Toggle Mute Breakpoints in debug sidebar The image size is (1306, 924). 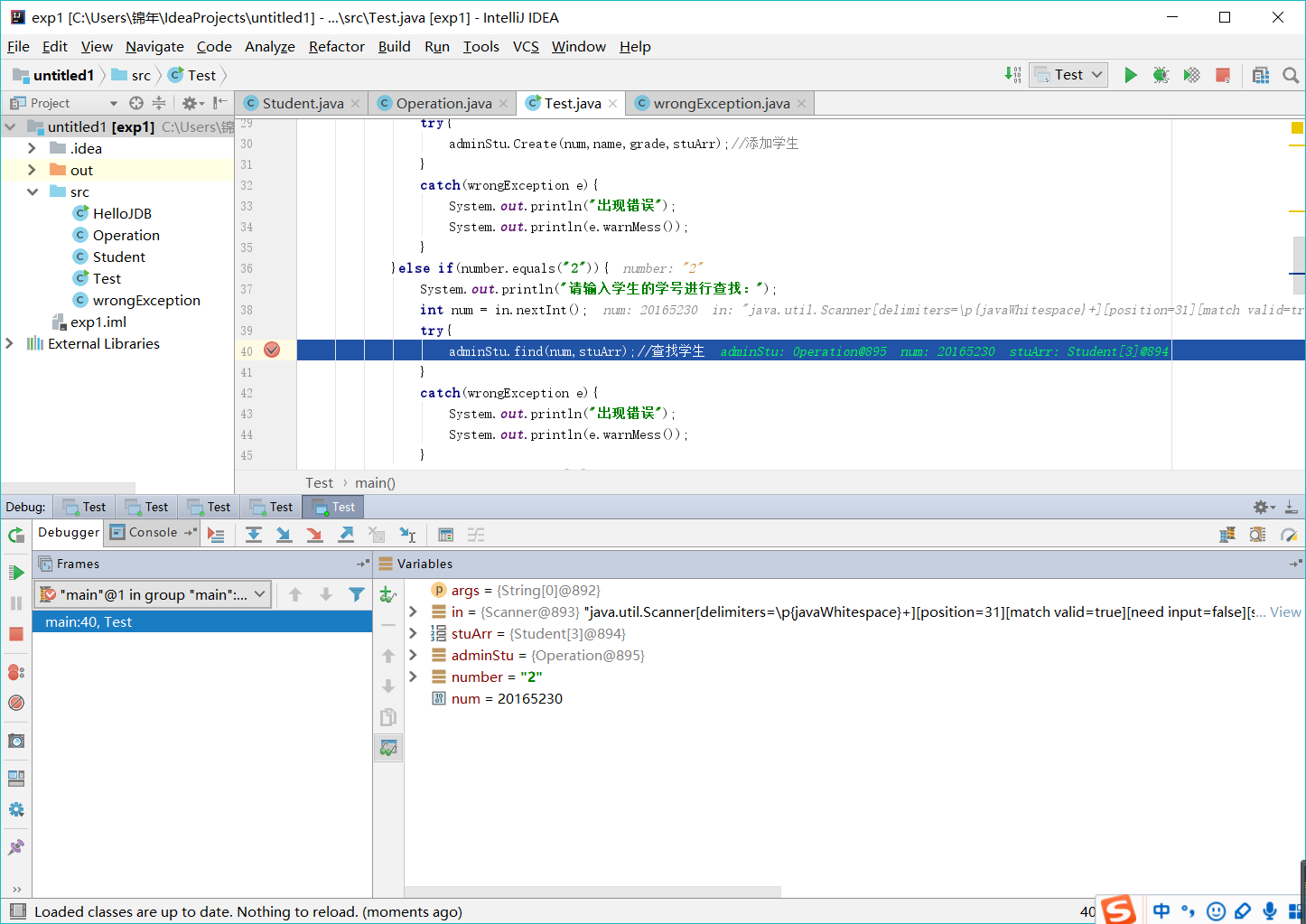point(16,703)
